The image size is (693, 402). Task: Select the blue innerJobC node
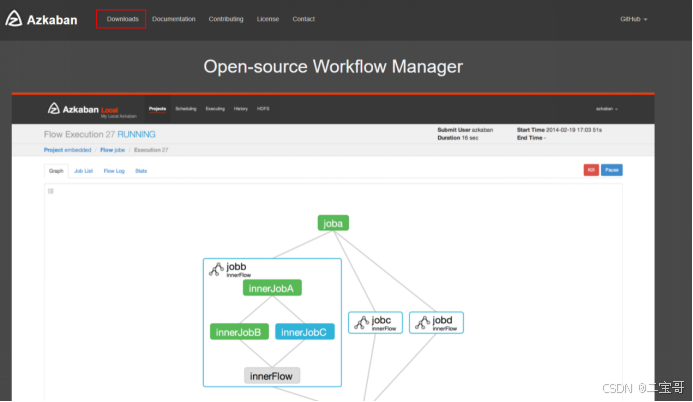[305, 332]
